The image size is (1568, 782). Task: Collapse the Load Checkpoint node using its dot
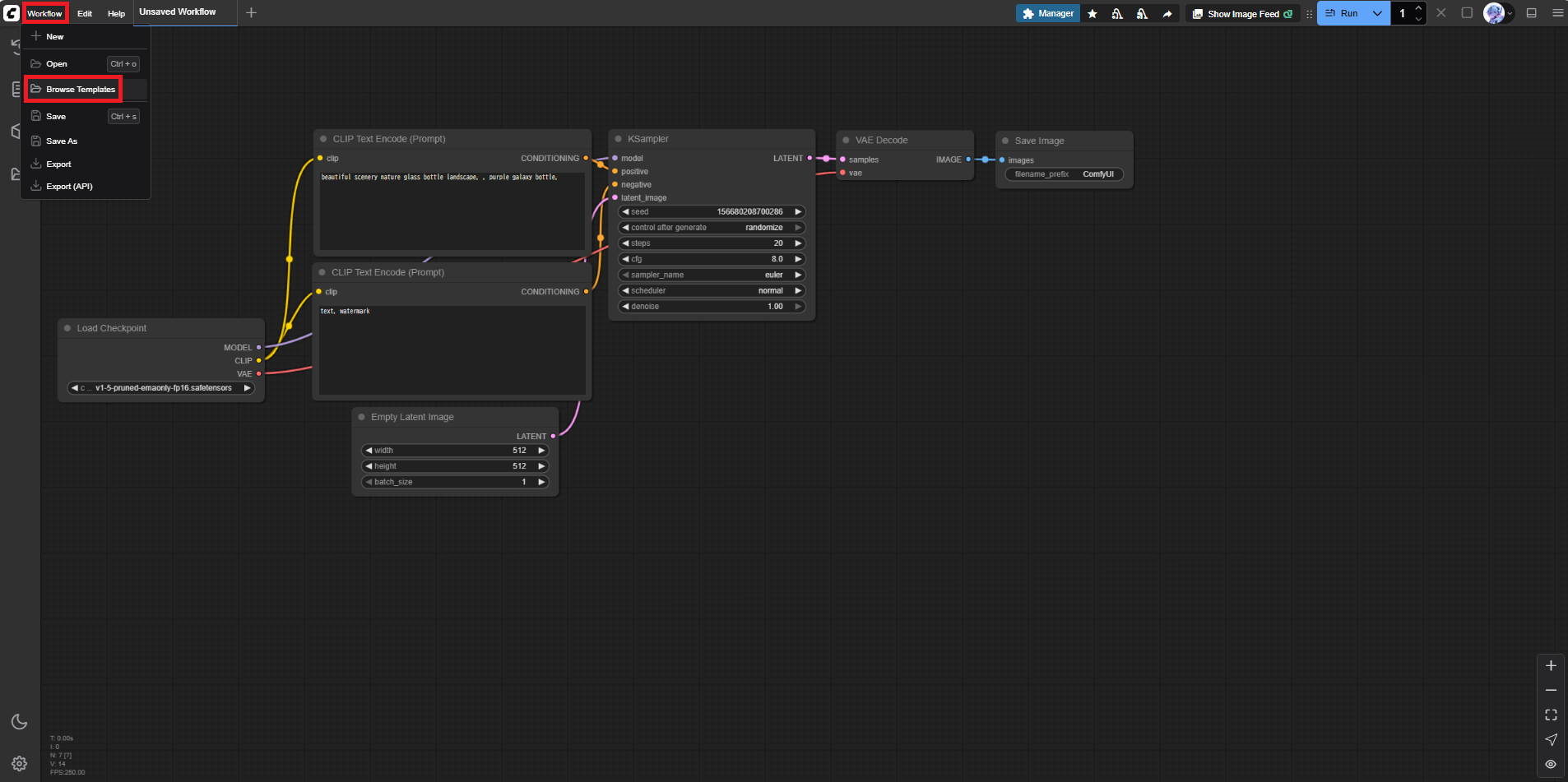(67, 328)
